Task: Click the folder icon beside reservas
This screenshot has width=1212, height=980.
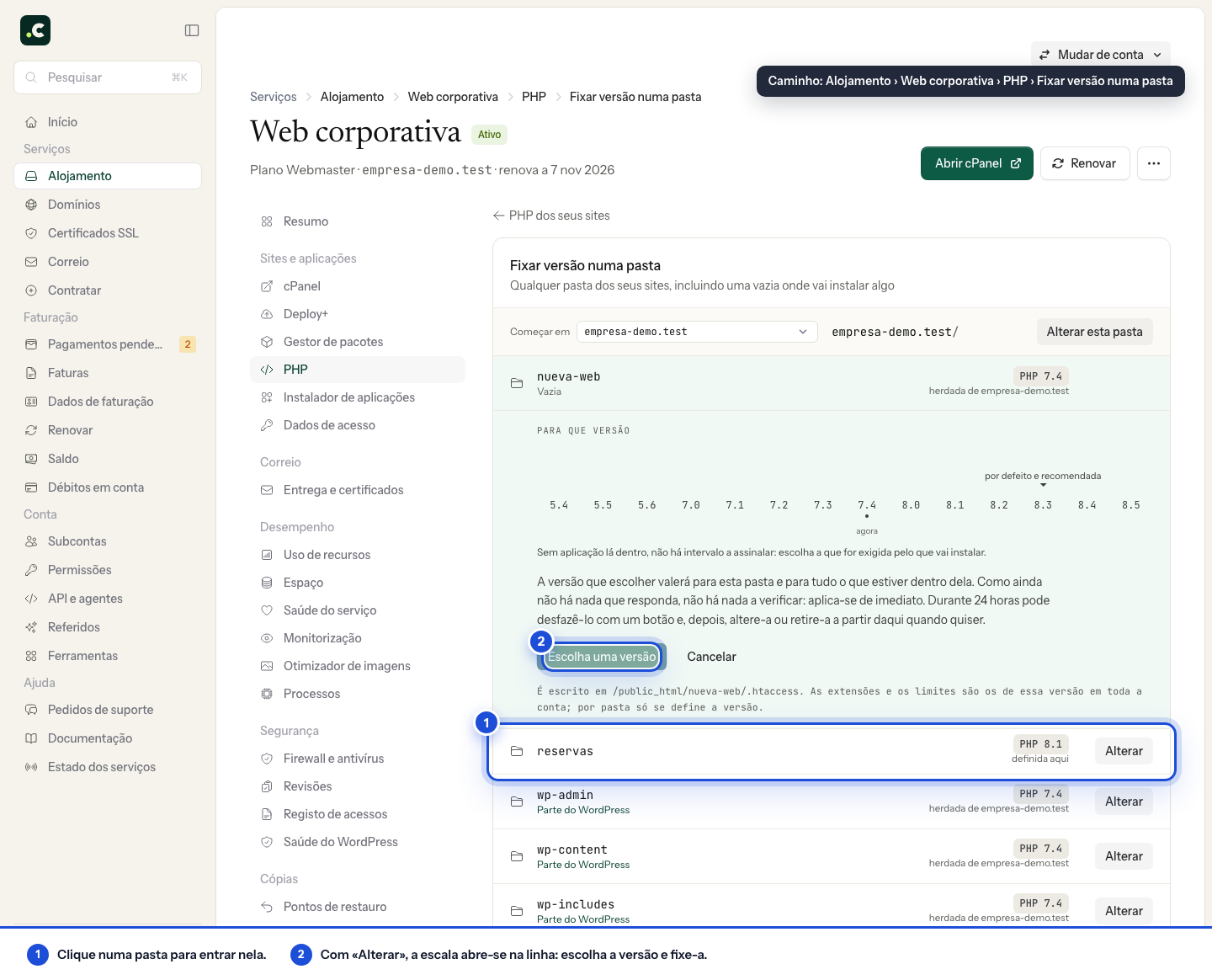Action: pyautogui.click(x=517, y=751)
